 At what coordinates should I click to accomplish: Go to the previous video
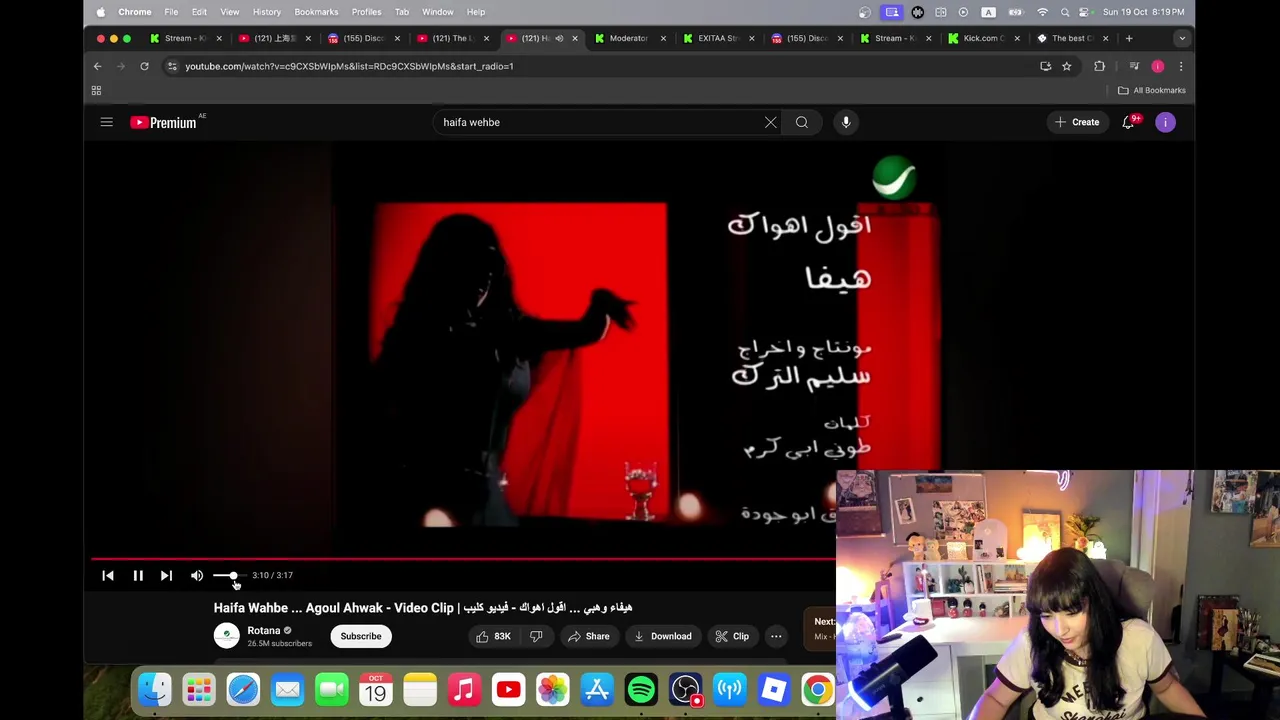pyautogui.click(x=108, y=575)
